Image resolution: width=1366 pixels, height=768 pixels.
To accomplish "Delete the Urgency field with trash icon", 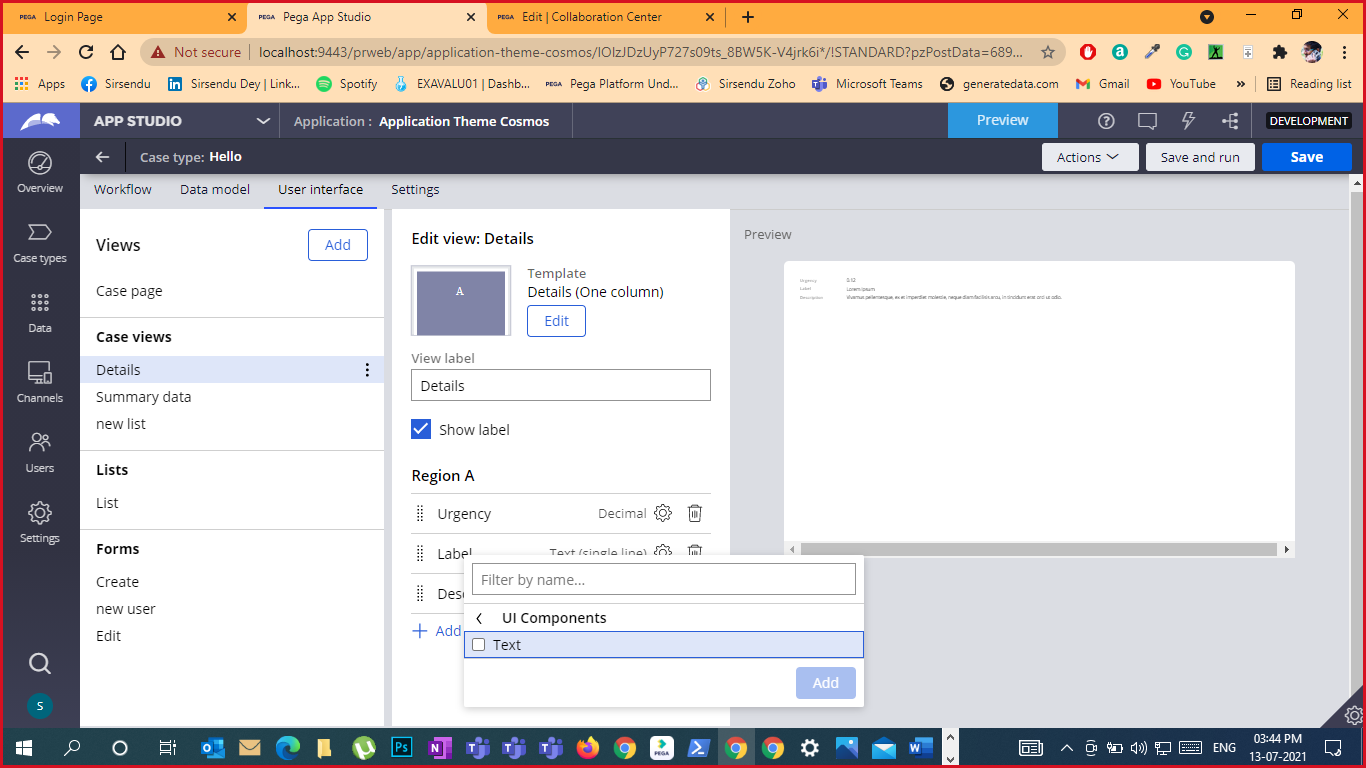I will 694,513.
